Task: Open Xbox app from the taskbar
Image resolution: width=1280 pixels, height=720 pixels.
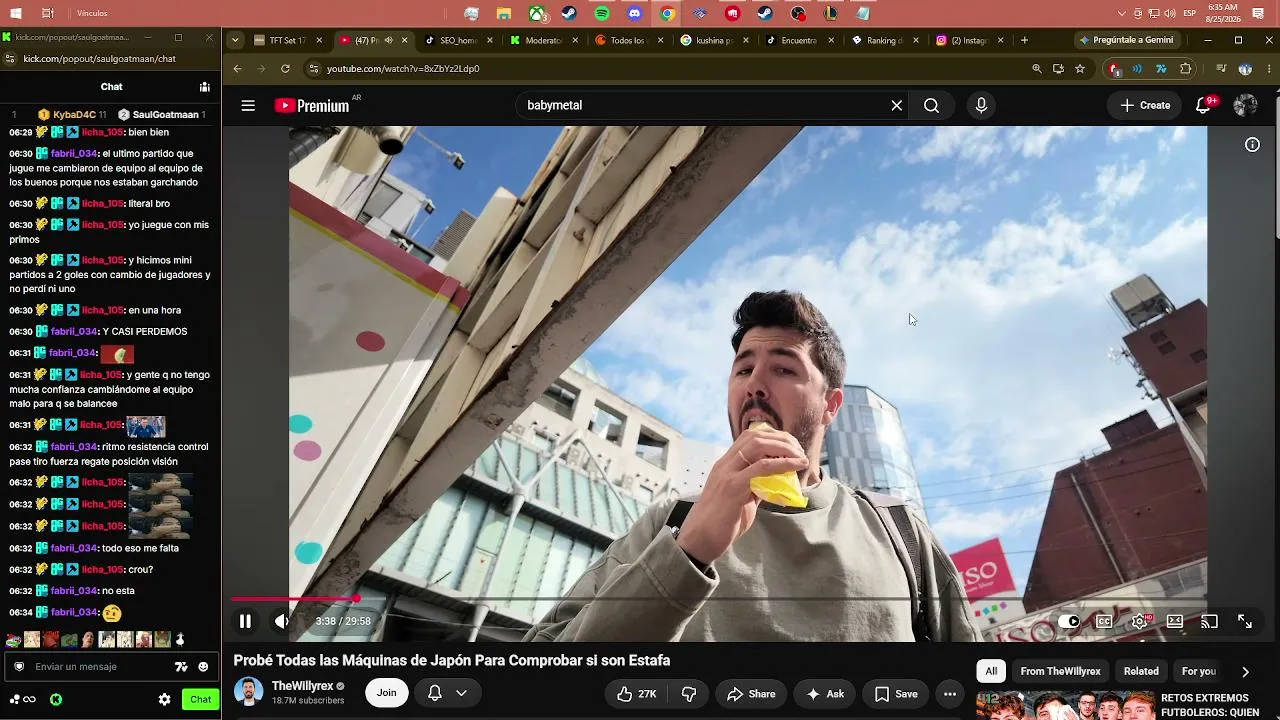Action: tap(537, 14)
